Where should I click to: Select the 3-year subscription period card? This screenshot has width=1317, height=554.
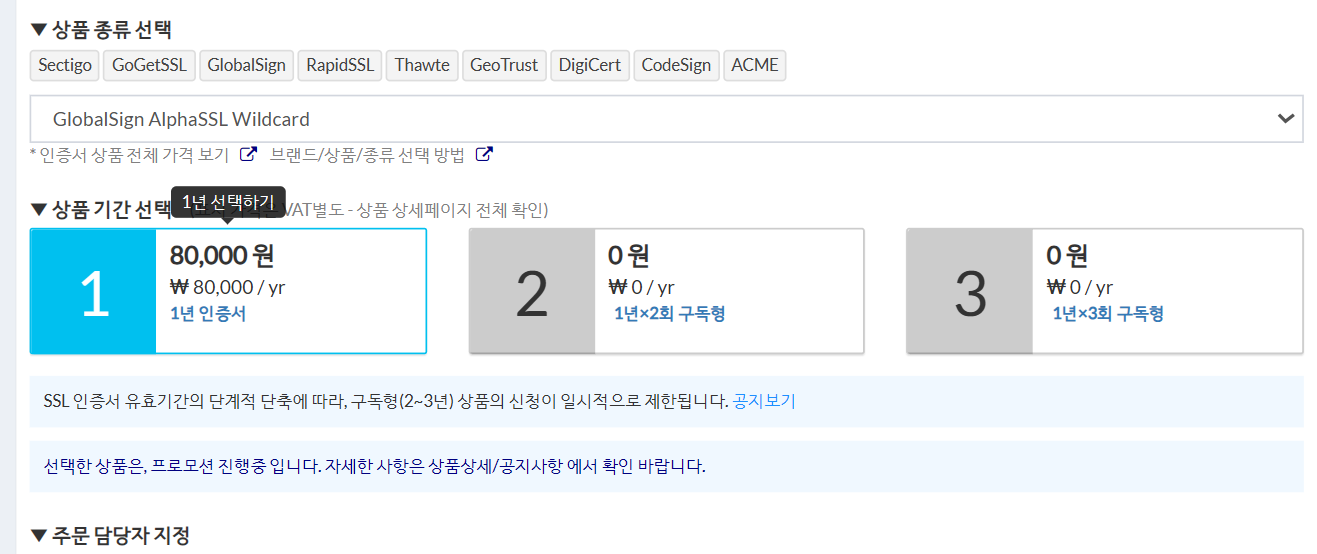click(1104, 291)
